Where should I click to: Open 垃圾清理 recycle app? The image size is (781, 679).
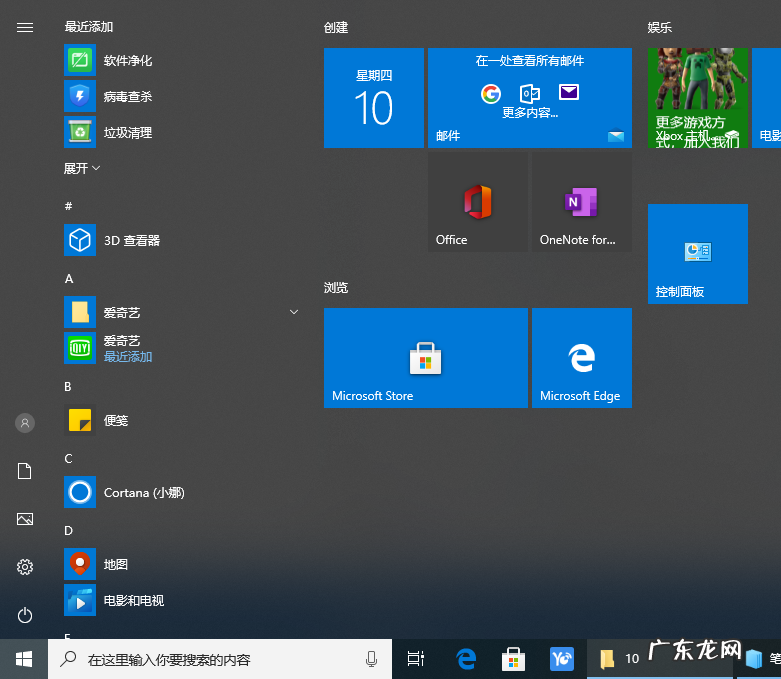(183, 133)
